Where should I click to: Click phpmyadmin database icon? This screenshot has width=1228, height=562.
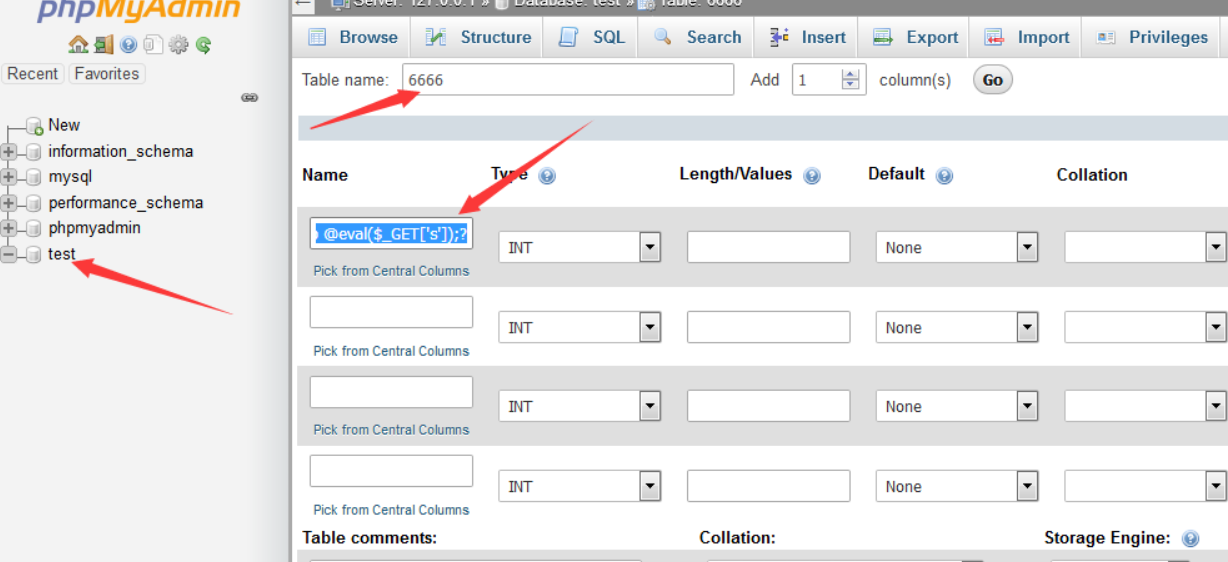(34, 228)
